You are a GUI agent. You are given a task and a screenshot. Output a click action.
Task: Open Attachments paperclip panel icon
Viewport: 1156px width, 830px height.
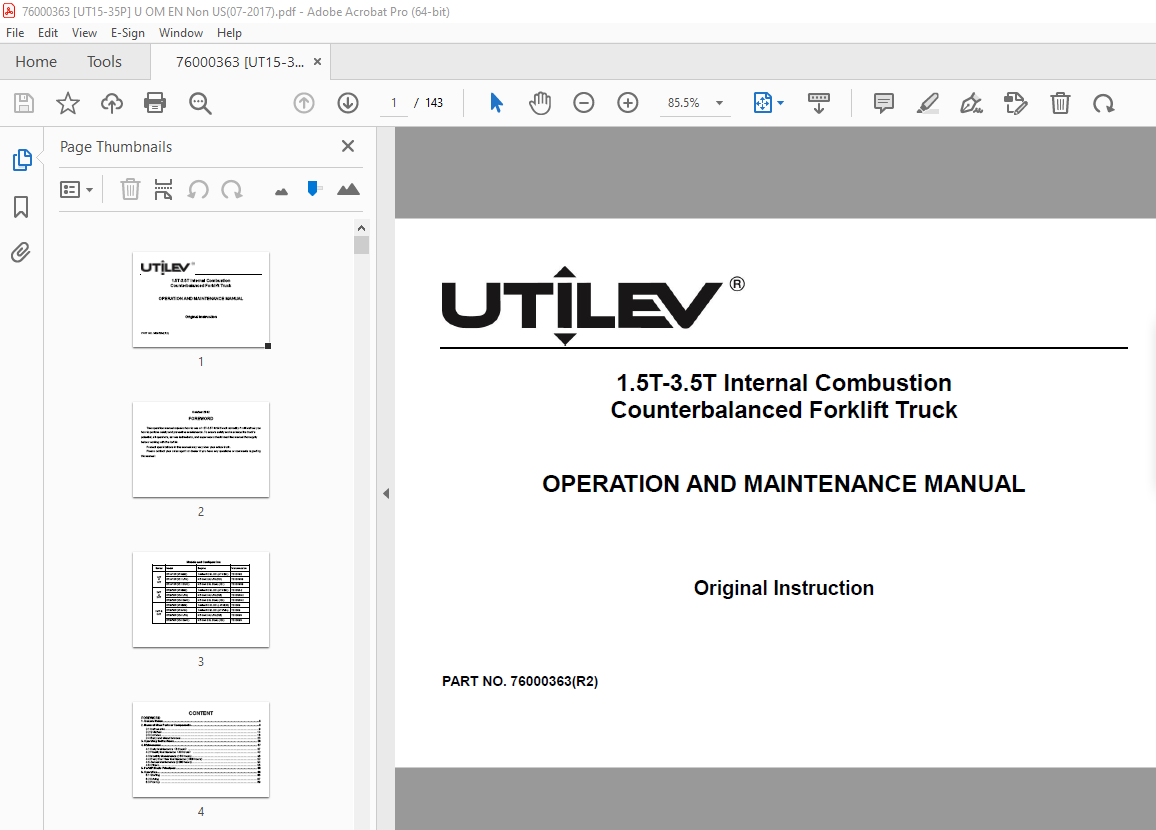pyautogui.click(x=21, y=253)
